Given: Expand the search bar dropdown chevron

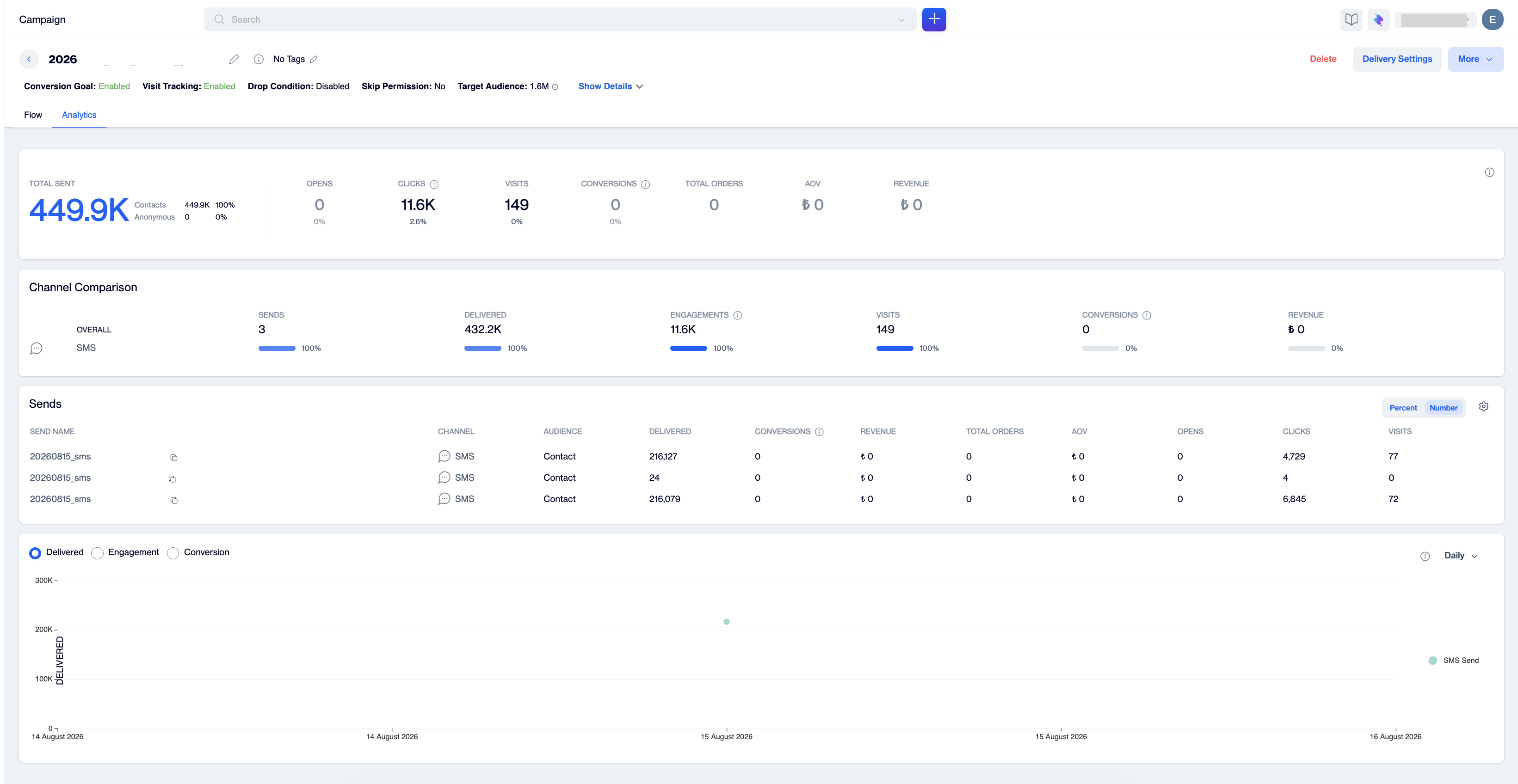Looking at the screenshot, I should pyautogui.click(x=901, y=20).
